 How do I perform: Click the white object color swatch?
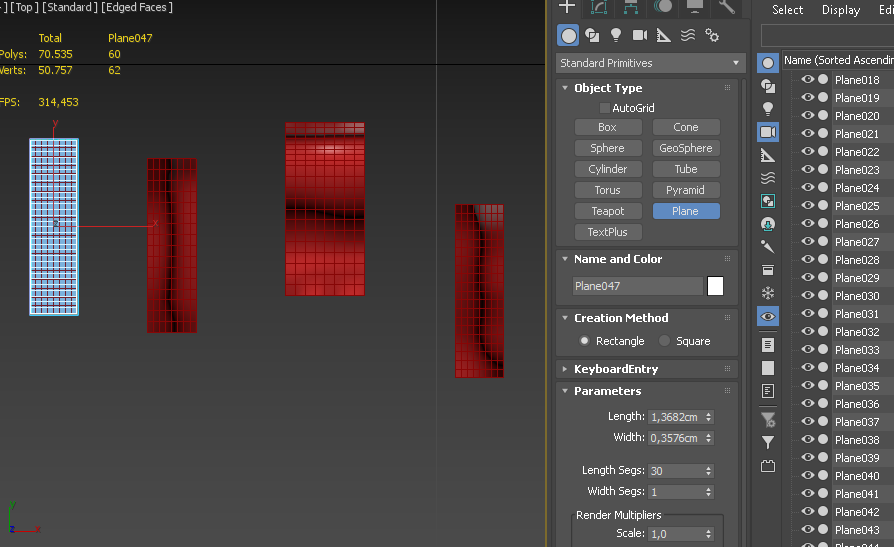[715, 286]
